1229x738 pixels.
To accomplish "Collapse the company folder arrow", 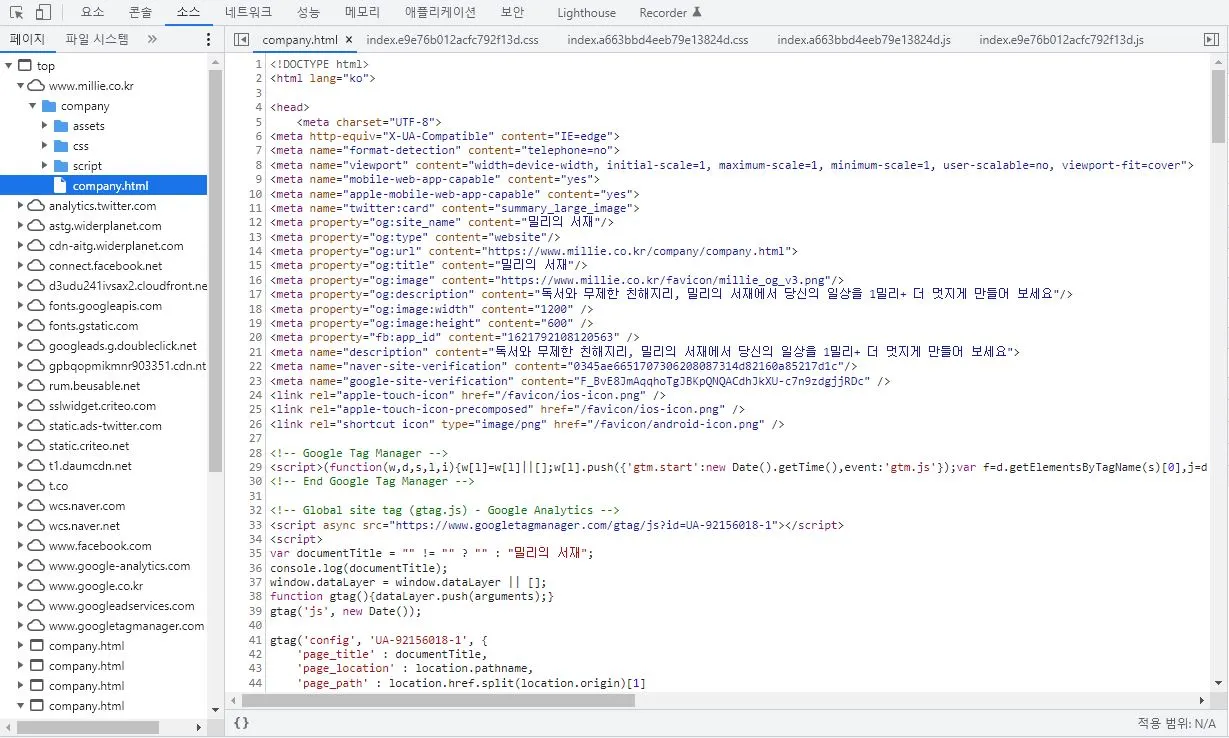I will (33, 106).
